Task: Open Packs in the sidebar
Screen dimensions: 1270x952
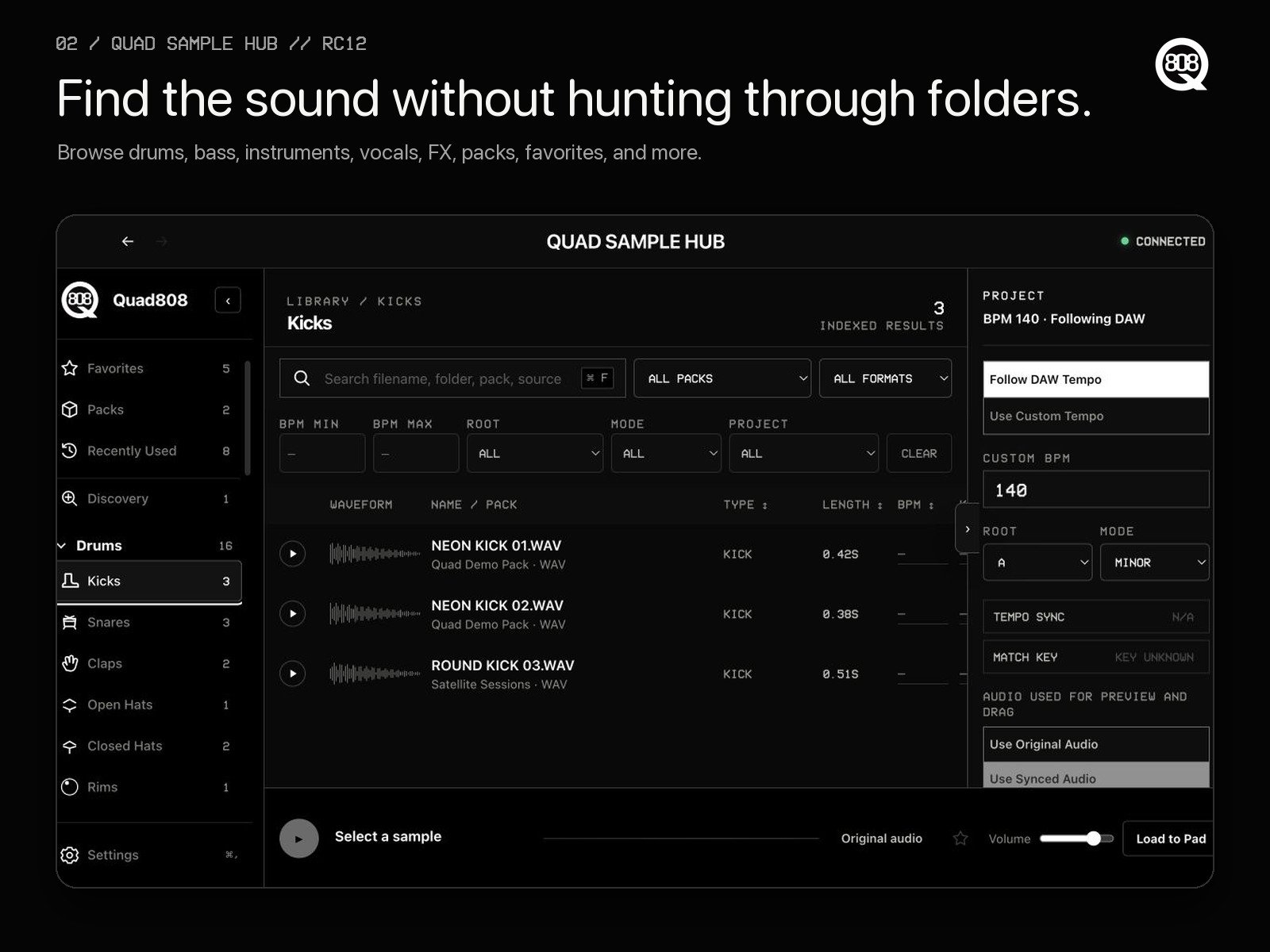Action: [148, 409]
